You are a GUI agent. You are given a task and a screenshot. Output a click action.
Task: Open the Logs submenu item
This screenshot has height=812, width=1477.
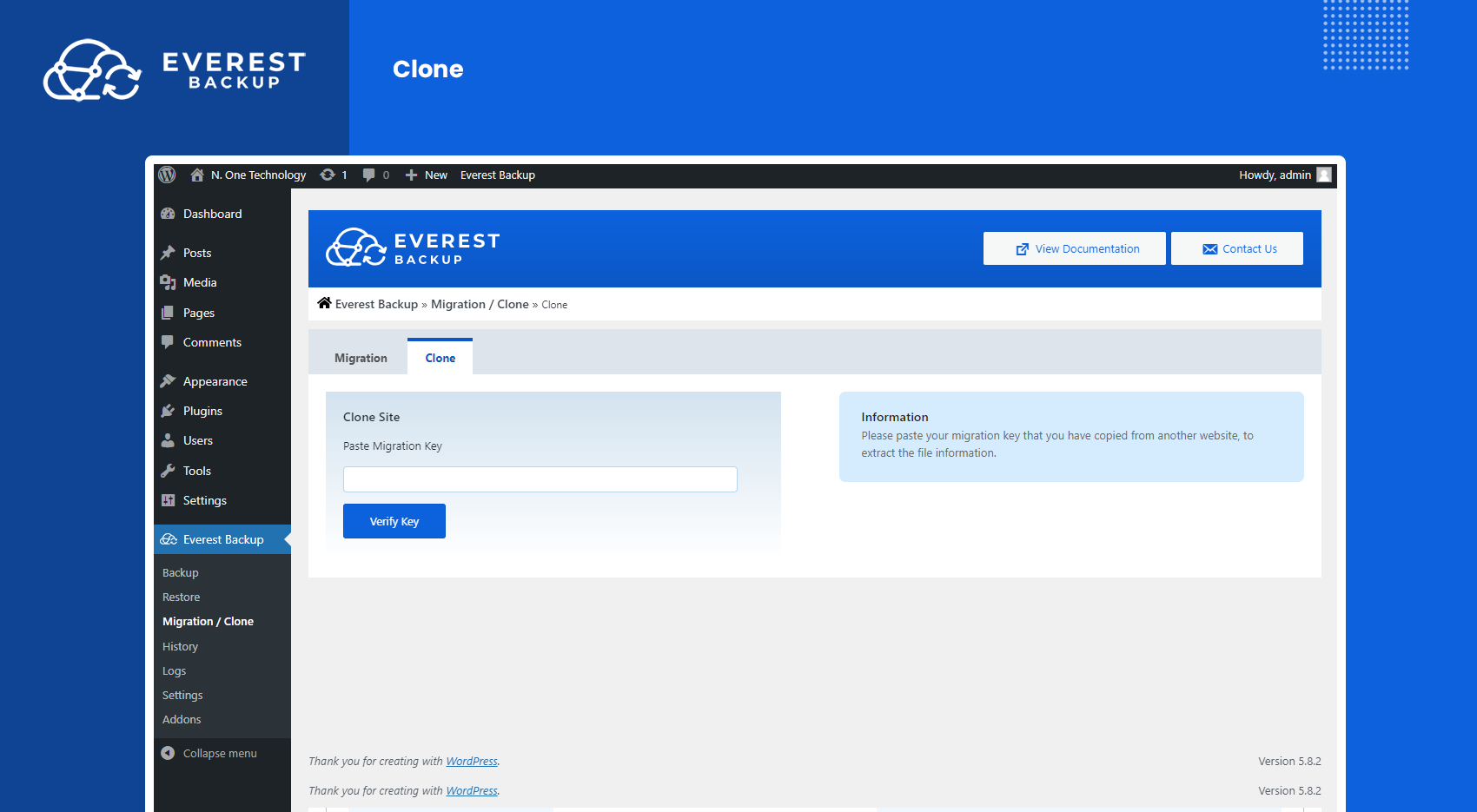tap(174, 670)
